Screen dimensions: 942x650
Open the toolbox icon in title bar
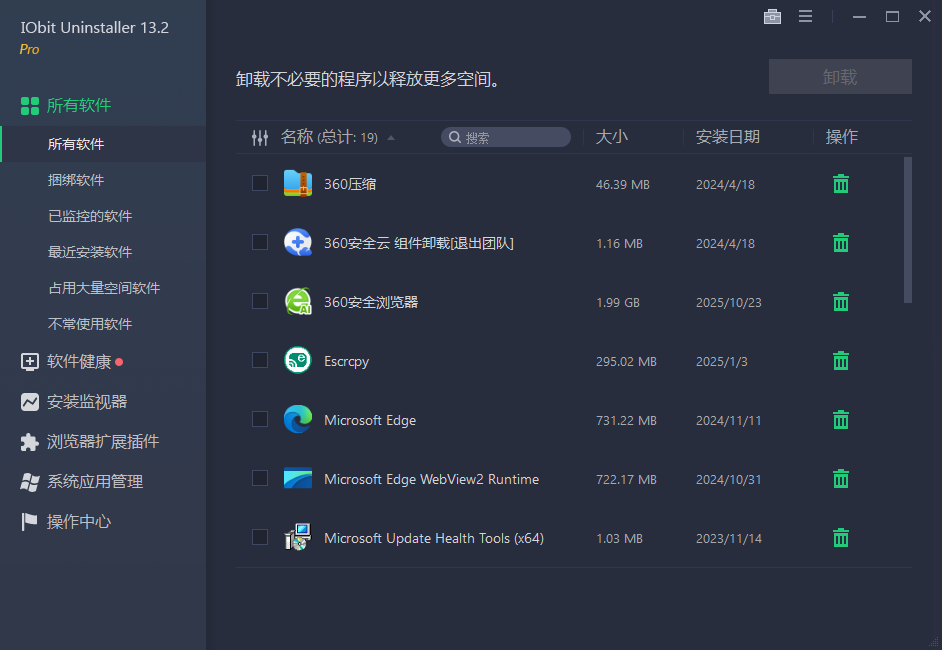(772, 17)
